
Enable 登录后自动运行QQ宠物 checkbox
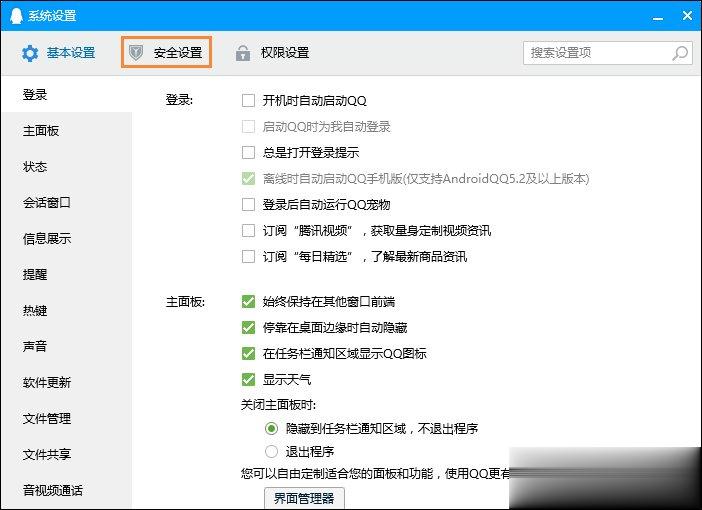click(x=248, y=205)
